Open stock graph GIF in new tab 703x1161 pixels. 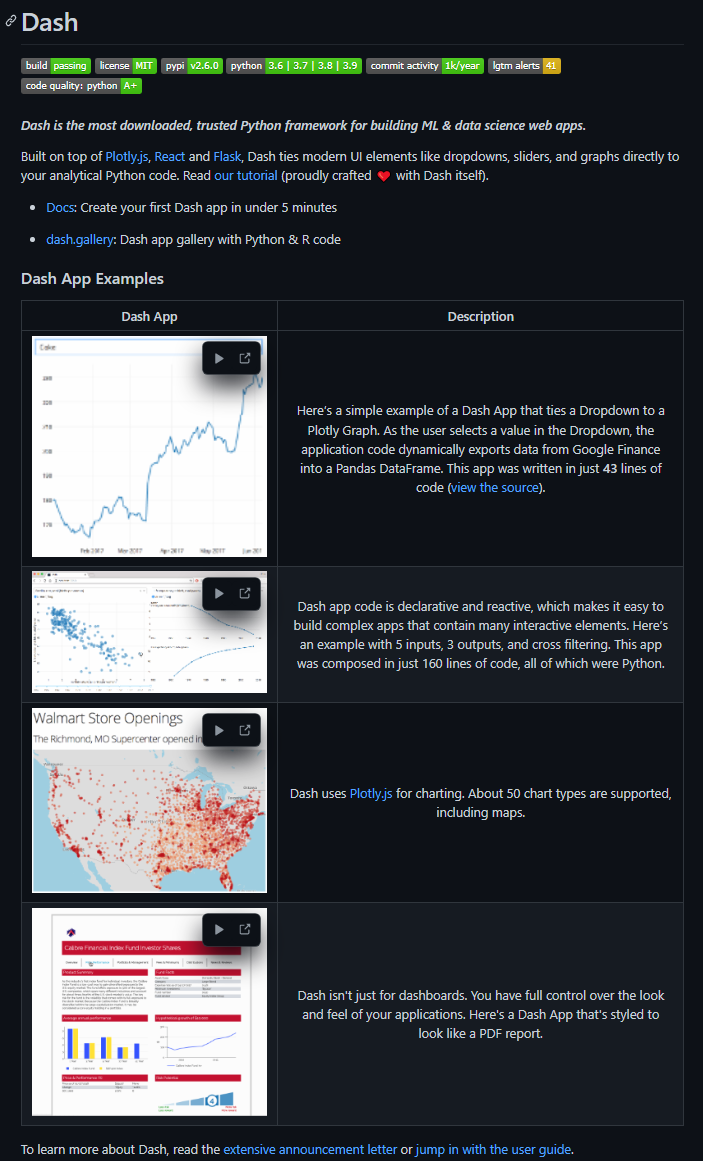pos(244,358)
